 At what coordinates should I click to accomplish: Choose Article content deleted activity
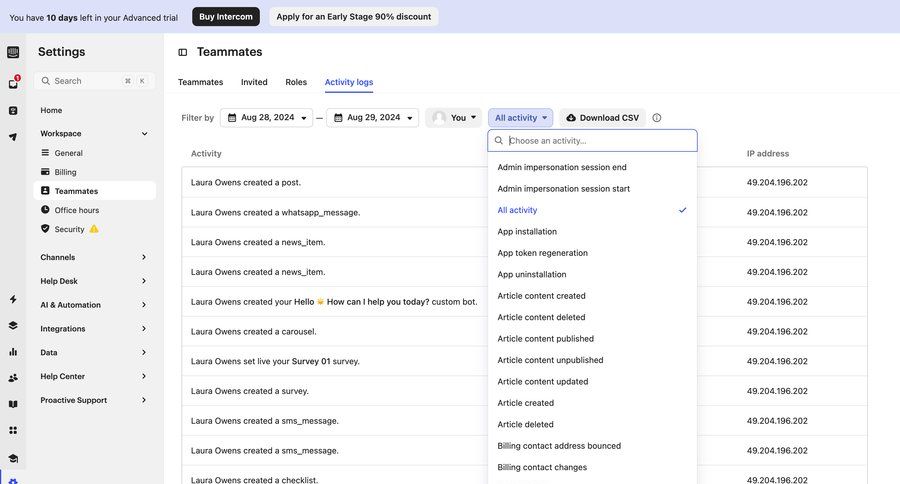pos(592,317)
